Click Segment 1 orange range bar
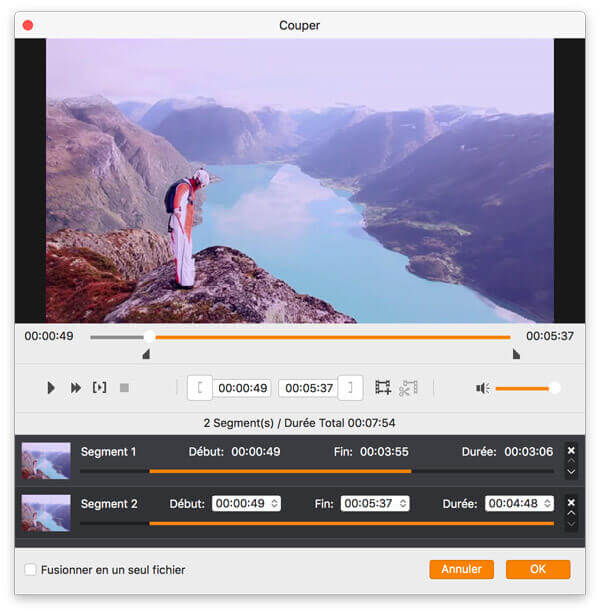 coord(280,471)
